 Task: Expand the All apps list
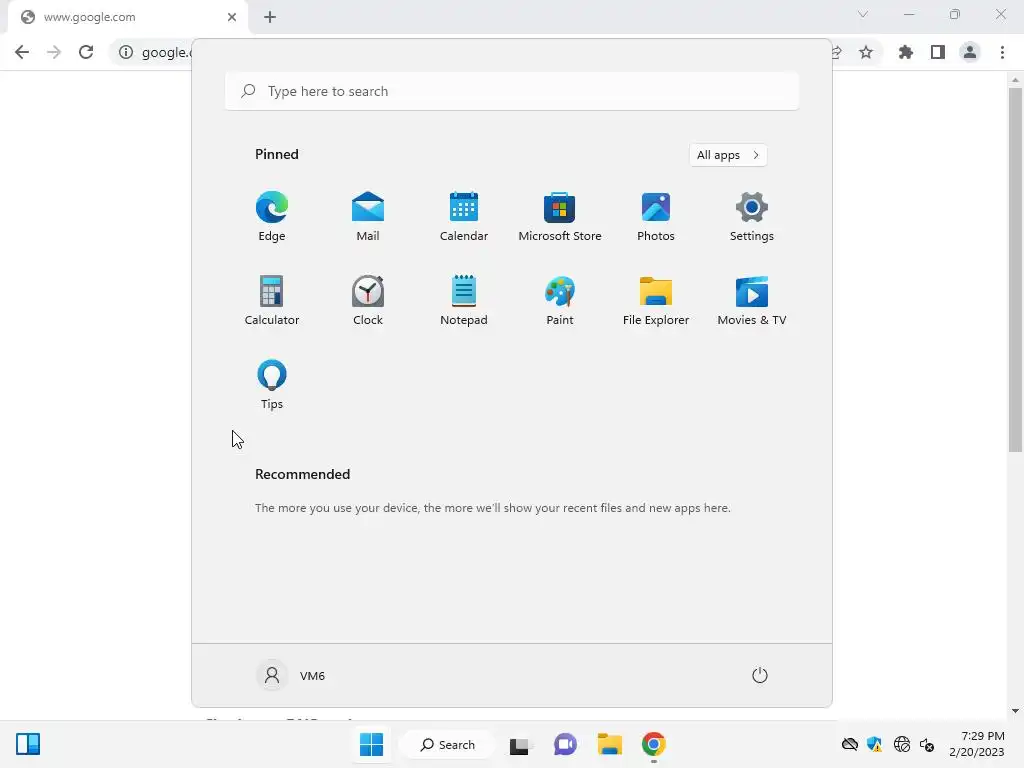point(728,155)
